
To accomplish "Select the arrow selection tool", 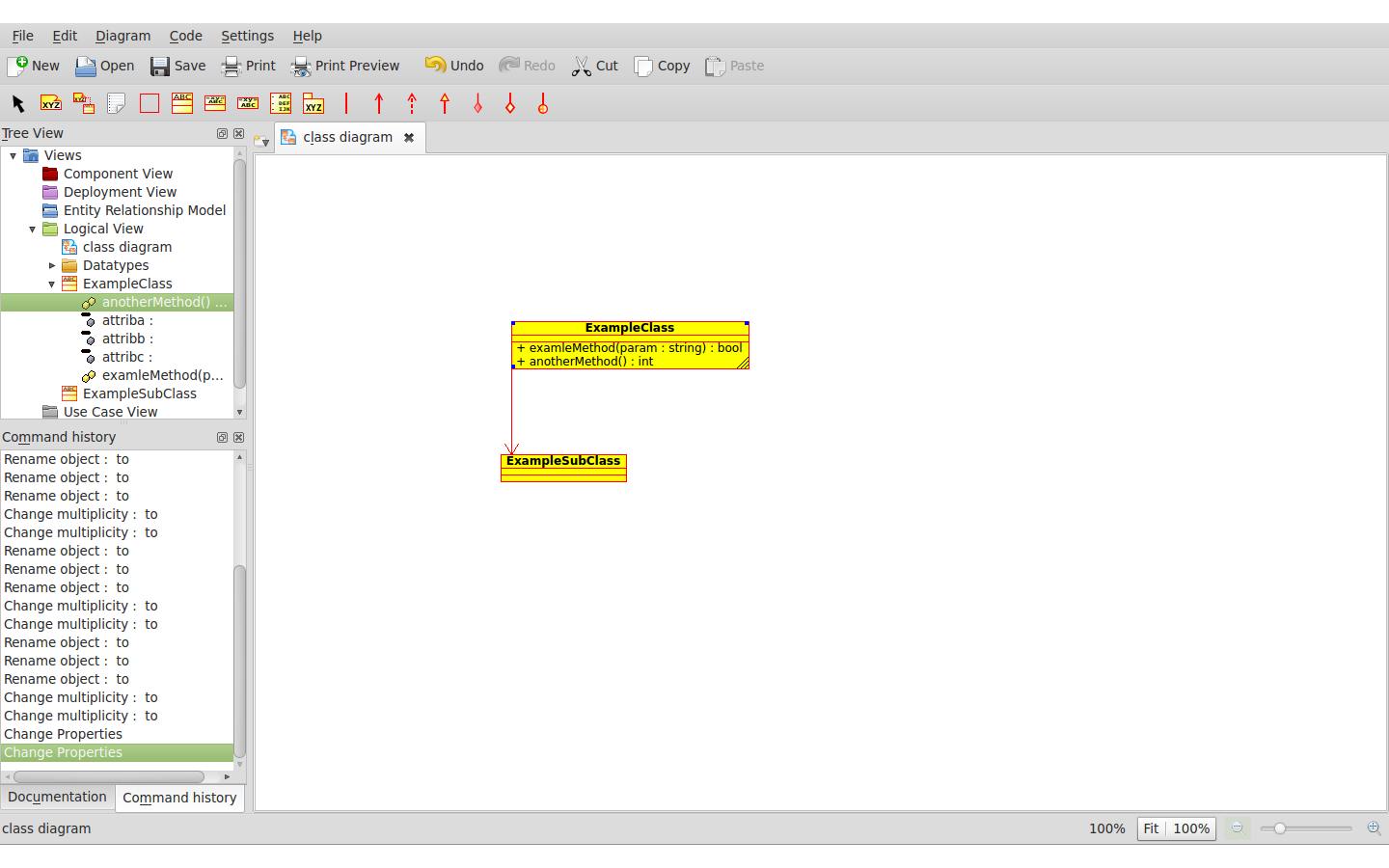I will point(17,103).
